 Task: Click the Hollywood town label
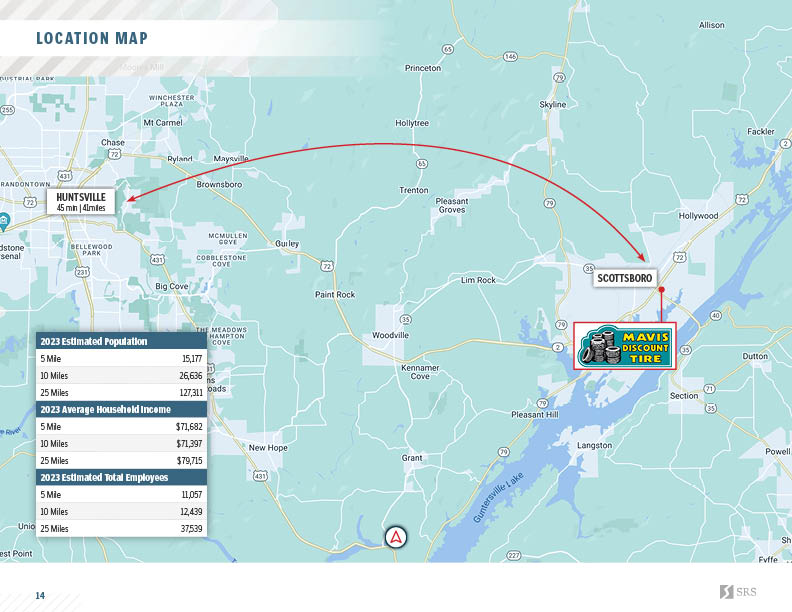click(698, 216)
